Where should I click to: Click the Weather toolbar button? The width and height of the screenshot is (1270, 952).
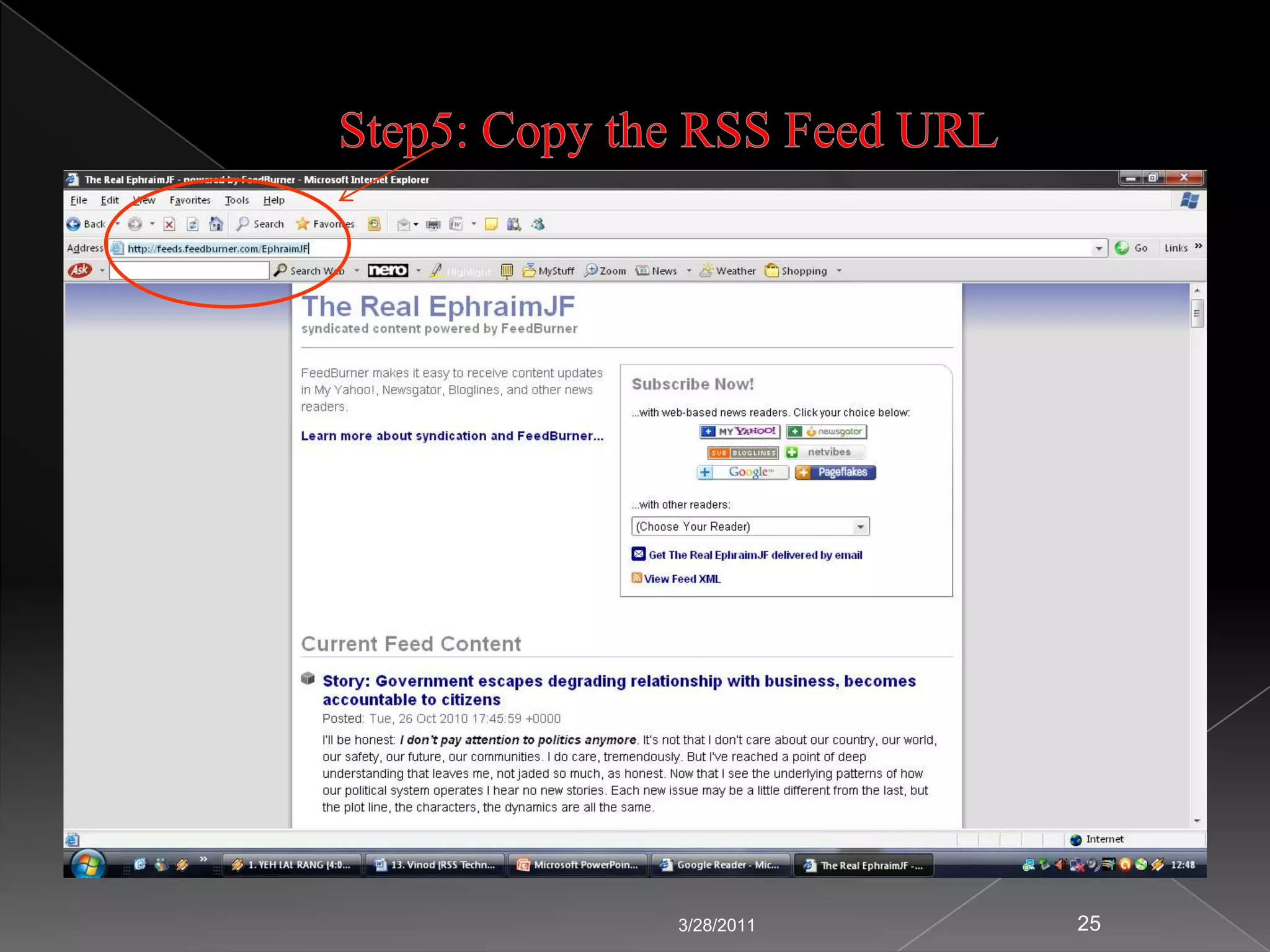pos(728,271)
